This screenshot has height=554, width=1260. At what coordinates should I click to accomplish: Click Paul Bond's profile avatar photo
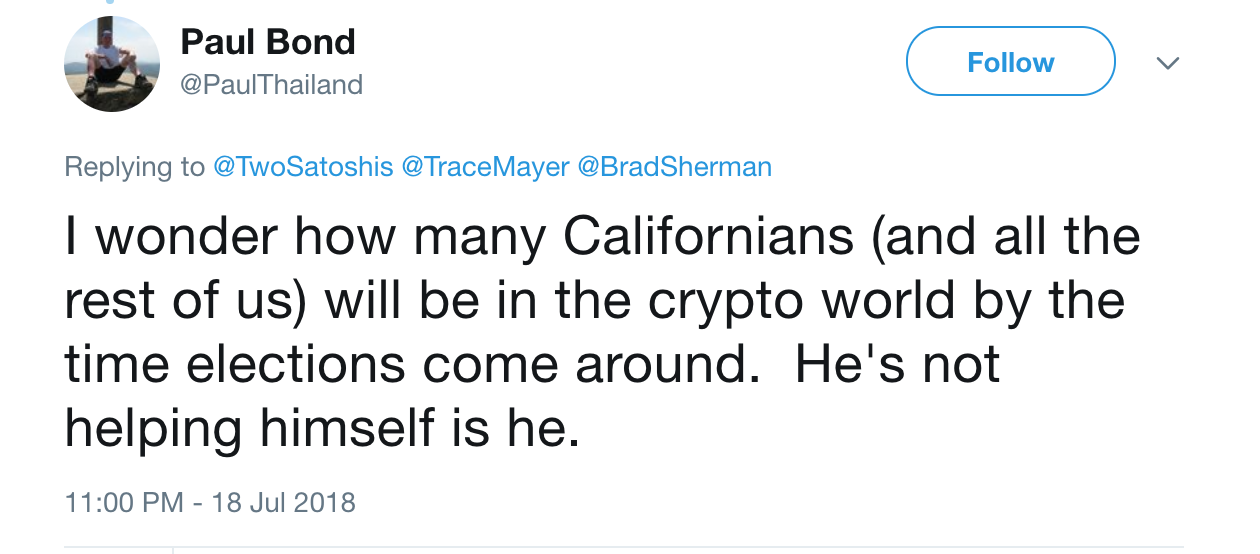pos(112,64)
